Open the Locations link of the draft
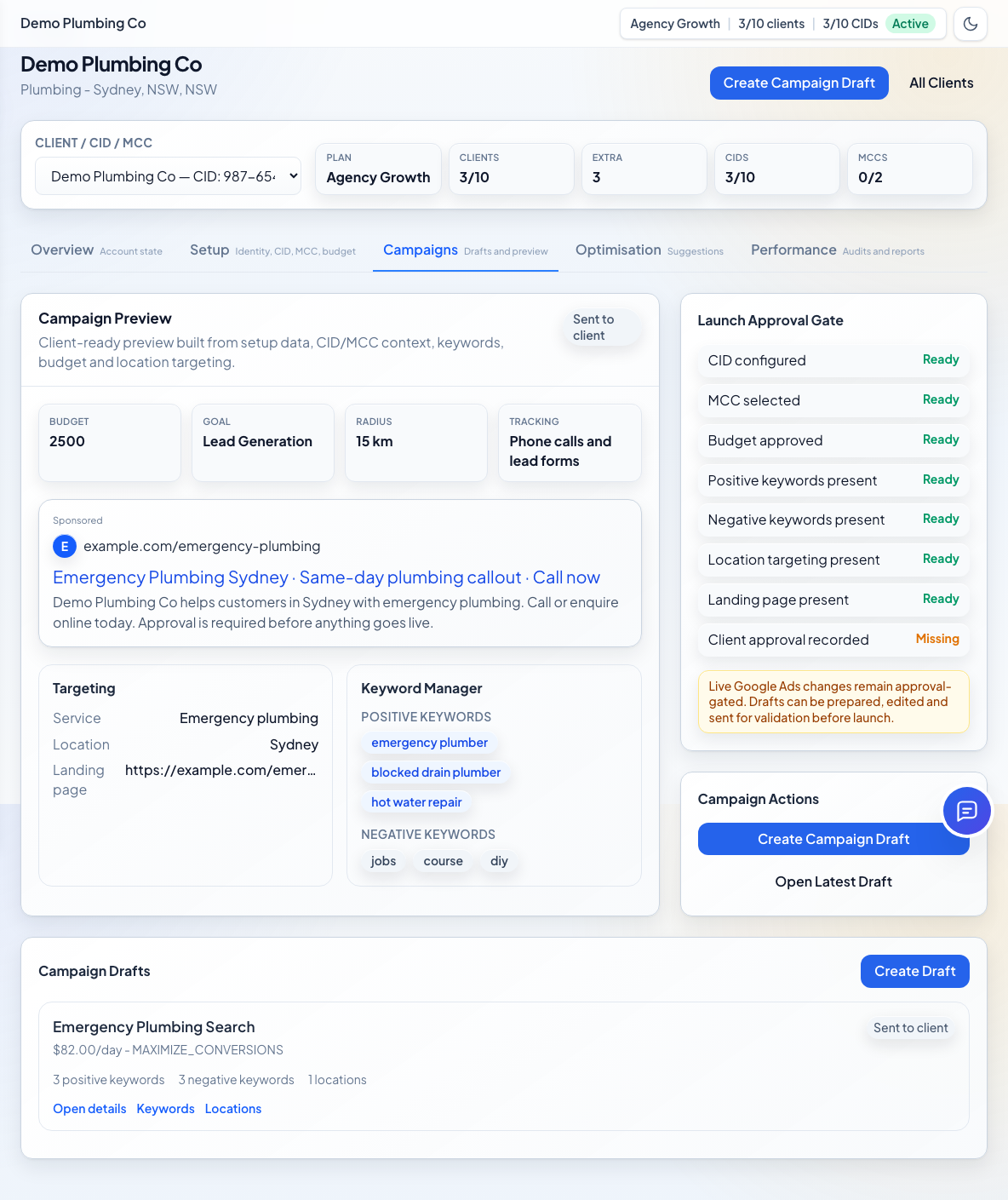This screenshot has height=1200, width=1008. 233,1109
